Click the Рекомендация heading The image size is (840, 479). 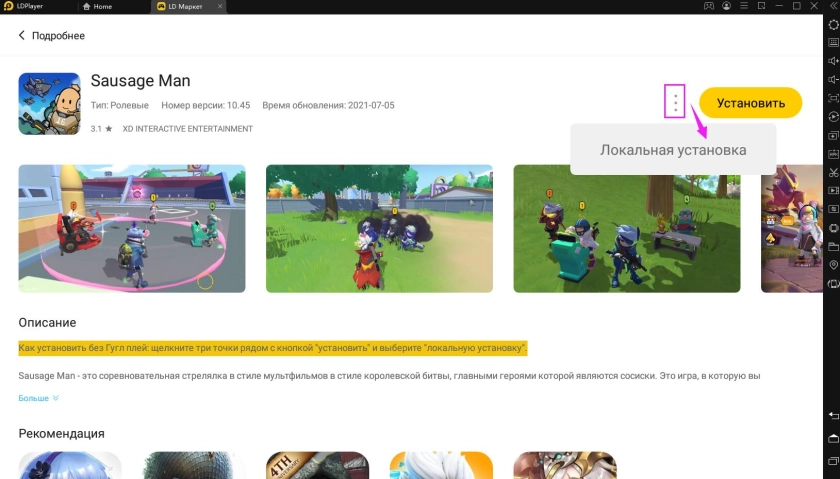(61, 433)
